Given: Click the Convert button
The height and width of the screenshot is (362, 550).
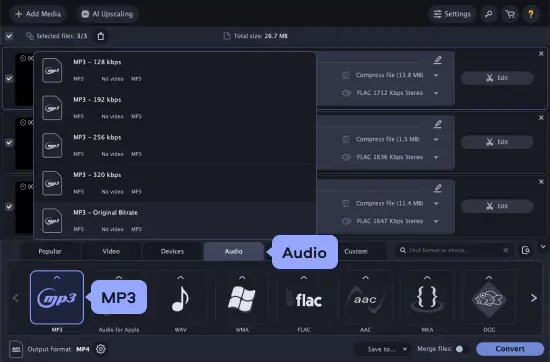Looking at the screenshot, I should (x=510, y=349).
